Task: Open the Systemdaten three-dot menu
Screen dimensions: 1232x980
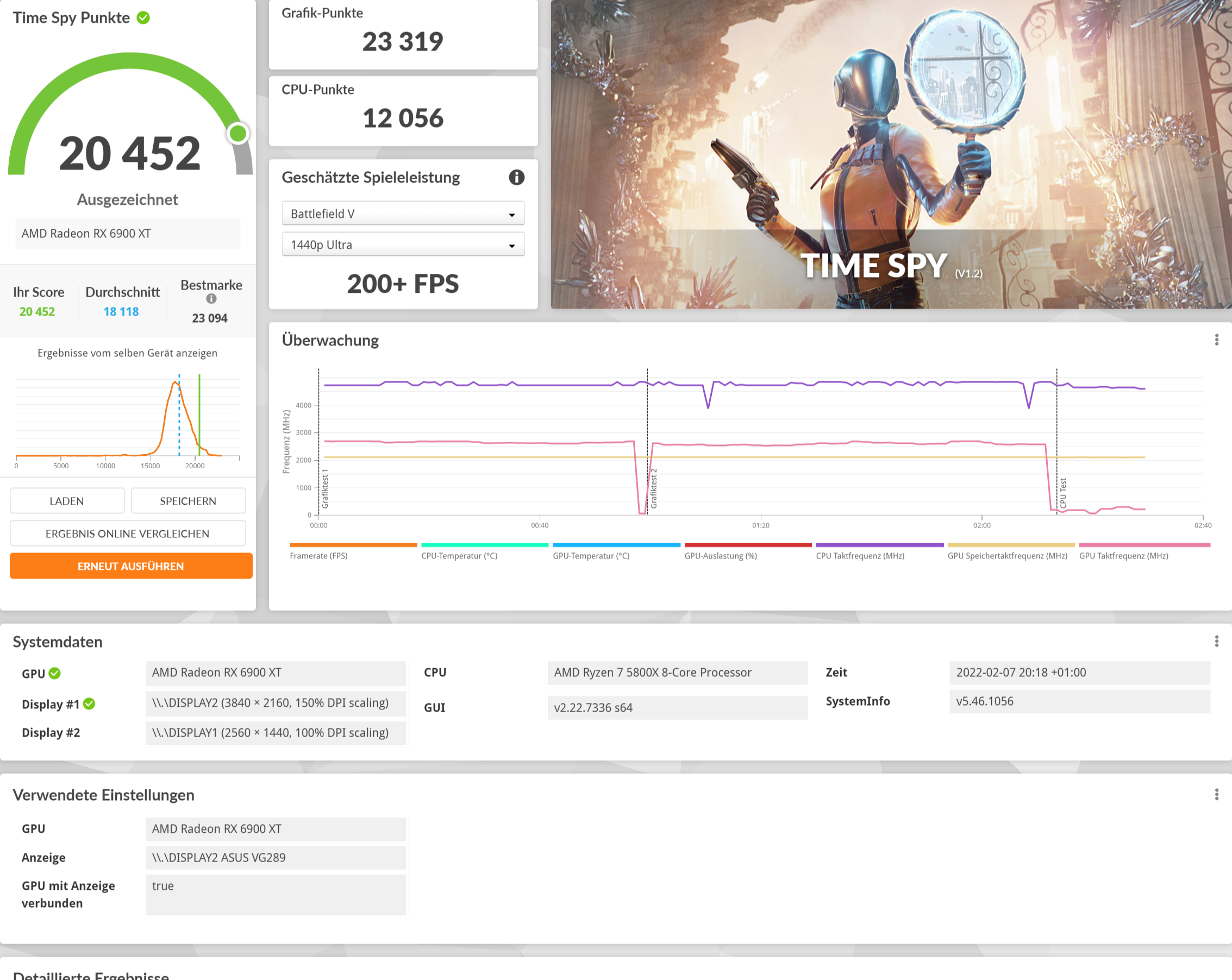Action: (1216, 642)
